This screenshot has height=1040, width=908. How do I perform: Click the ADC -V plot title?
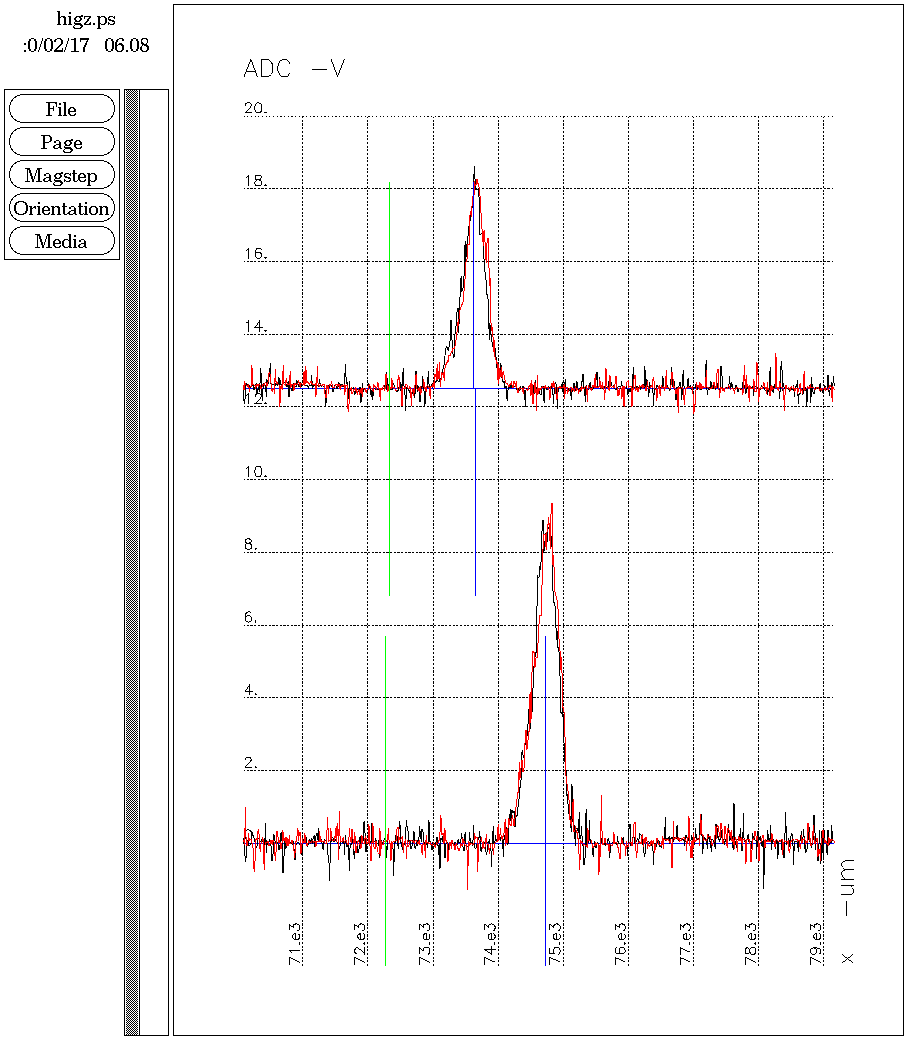[294, 69]
